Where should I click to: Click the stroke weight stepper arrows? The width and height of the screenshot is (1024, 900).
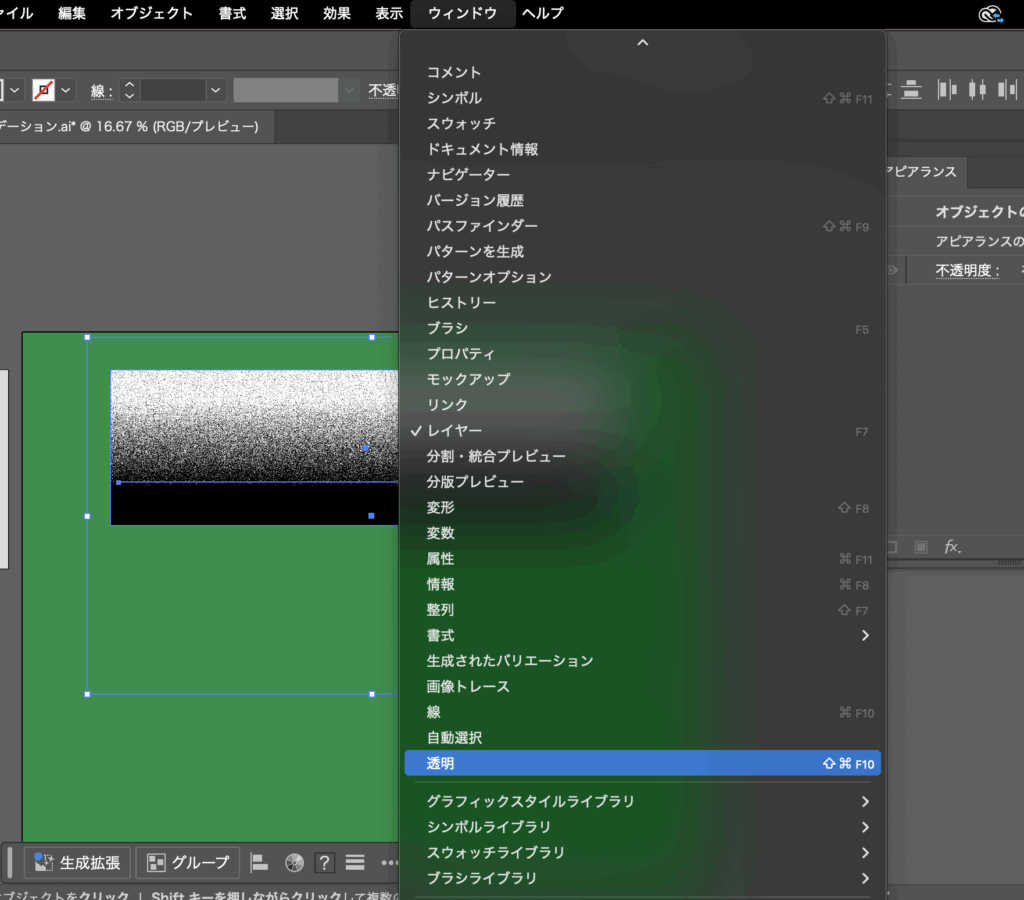[x=129, y=90]
